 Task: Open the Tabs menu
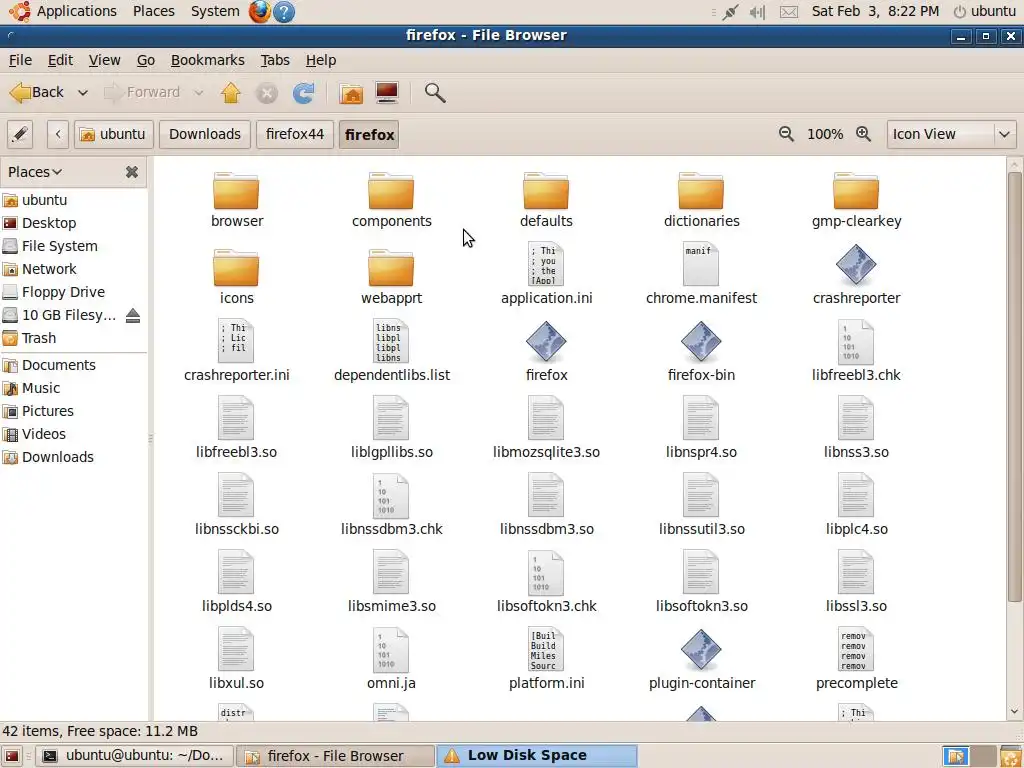(x=275, y=60)
